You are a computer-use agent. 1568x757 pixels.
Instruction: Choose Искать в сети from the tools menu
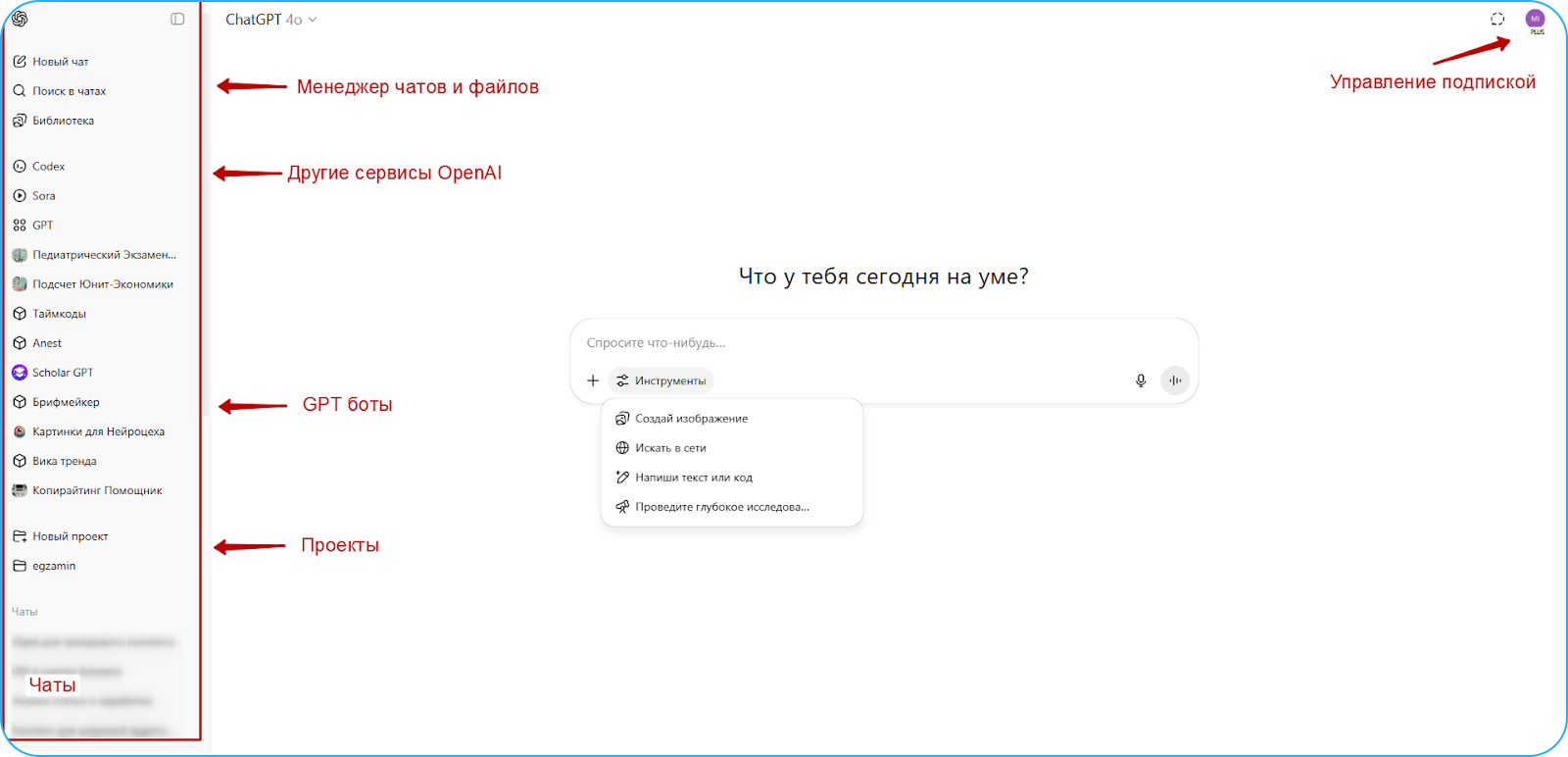(732, 448)
